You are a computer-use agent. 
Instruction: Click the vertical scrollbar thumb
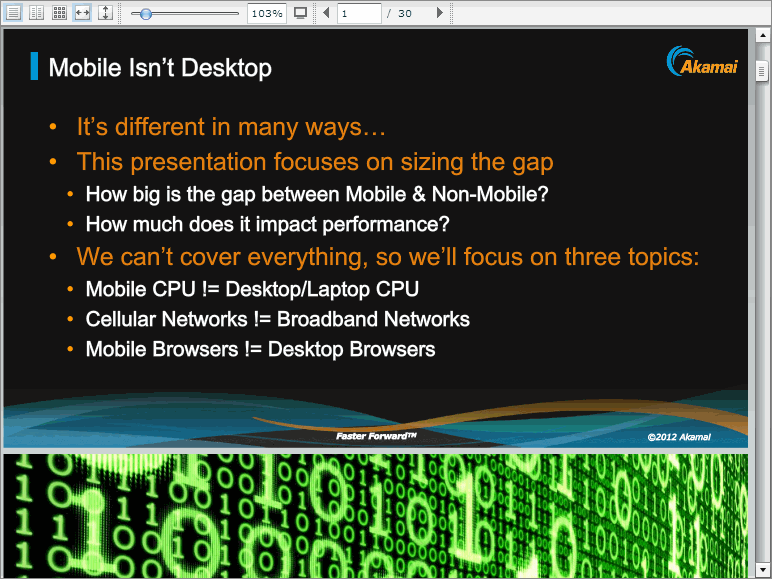point(762,72)
